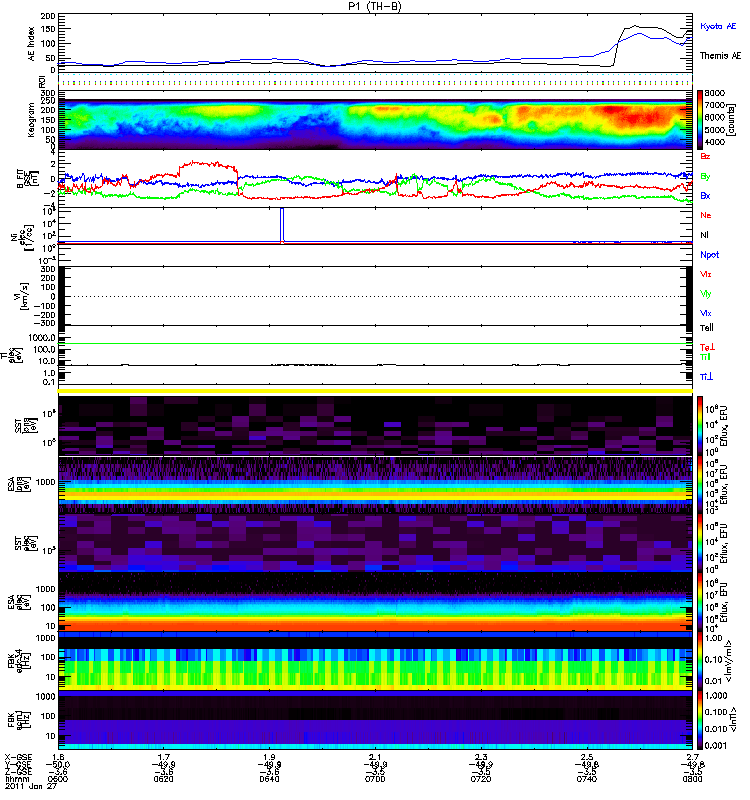Click the 0700 time tick label
Viewport: 750px width, 800px height.
pos(376,780)
